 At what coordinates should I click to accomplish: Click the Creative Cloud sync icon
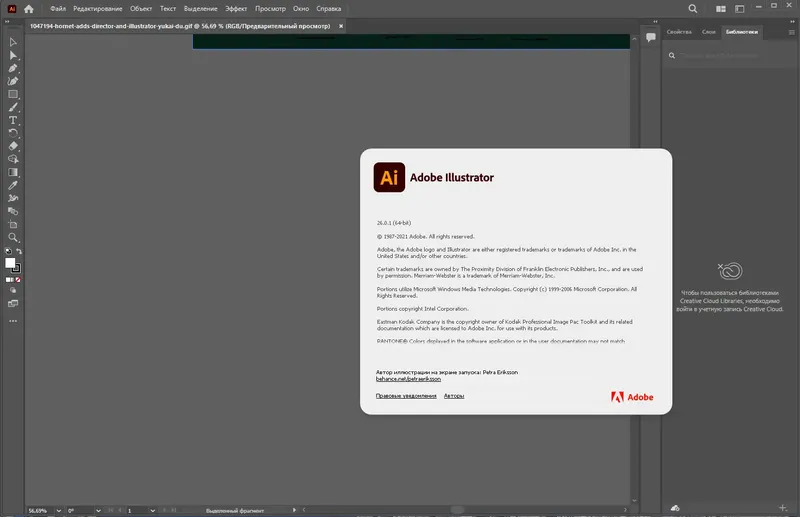point(675,508)
